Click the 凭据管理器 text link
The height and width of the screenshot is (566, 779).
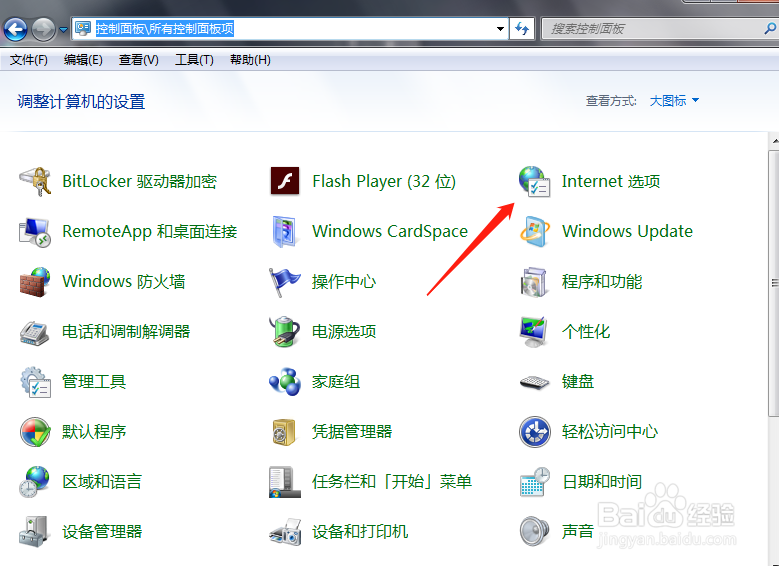pyautogui.click(x=352, y=431)
